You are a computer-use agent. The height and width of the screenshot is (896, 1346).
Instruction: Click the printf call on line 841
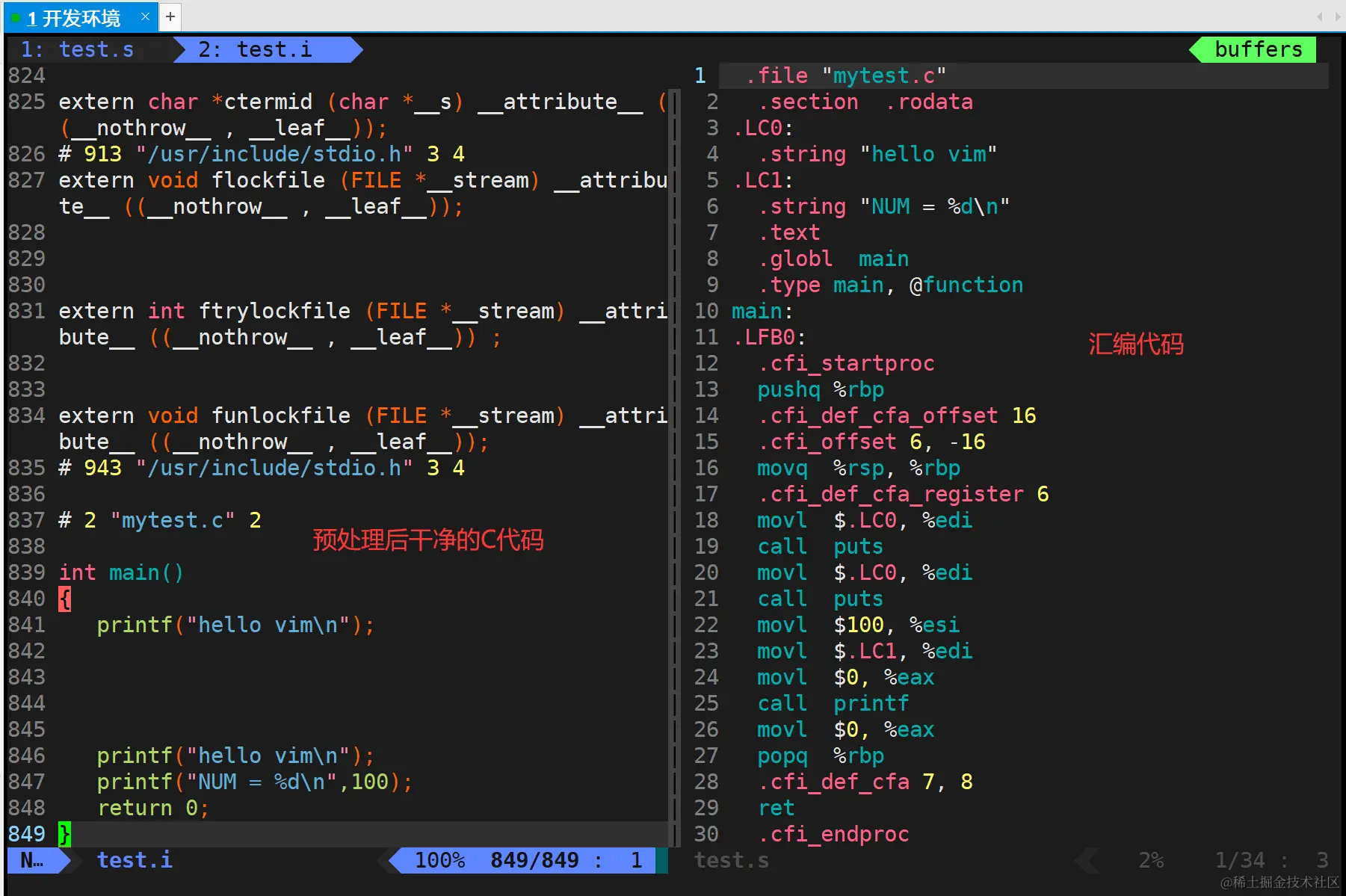235,625
